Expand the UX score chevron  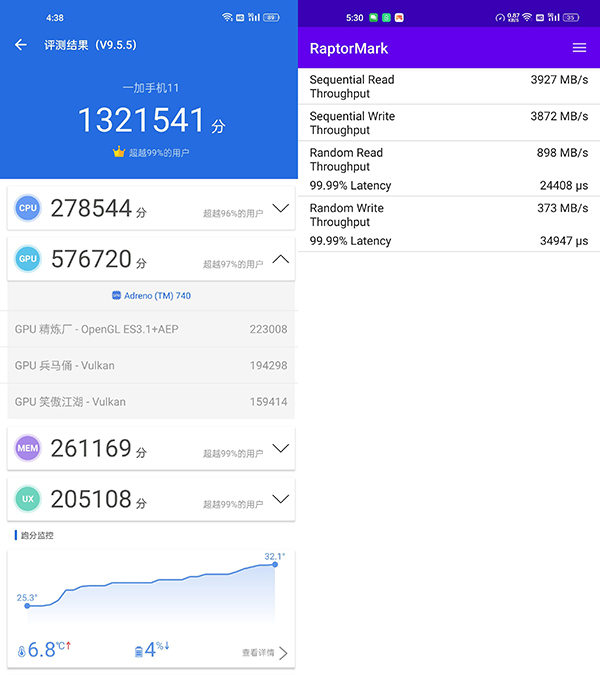tap(280, 498)
